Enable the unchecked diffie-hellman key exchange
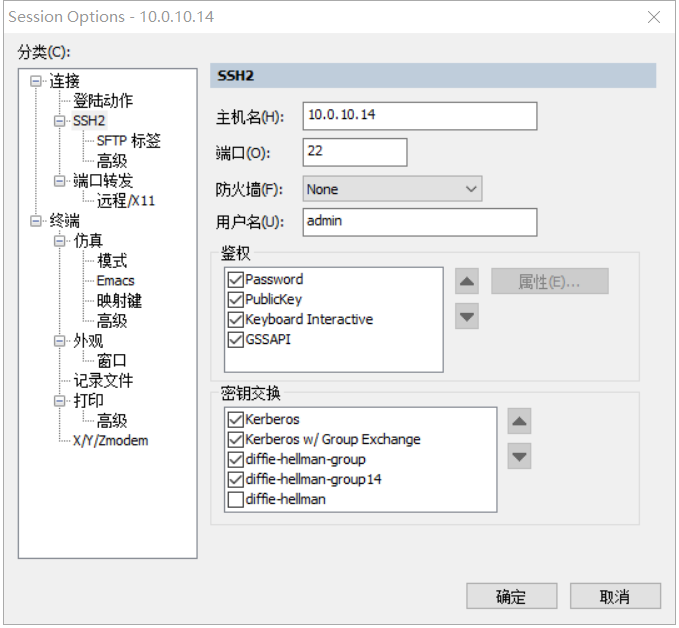Viewport: 679px width, 628px height. (236, 500)
